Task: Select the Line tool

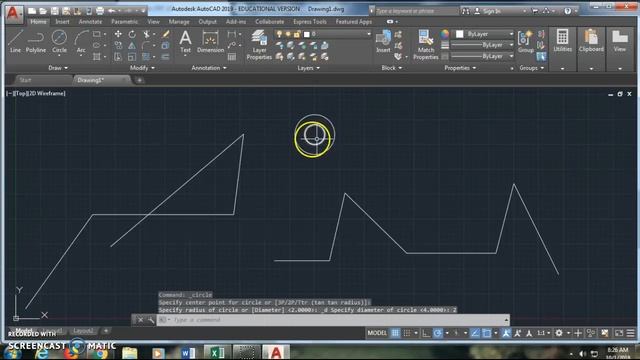Action: pos(15,41)
